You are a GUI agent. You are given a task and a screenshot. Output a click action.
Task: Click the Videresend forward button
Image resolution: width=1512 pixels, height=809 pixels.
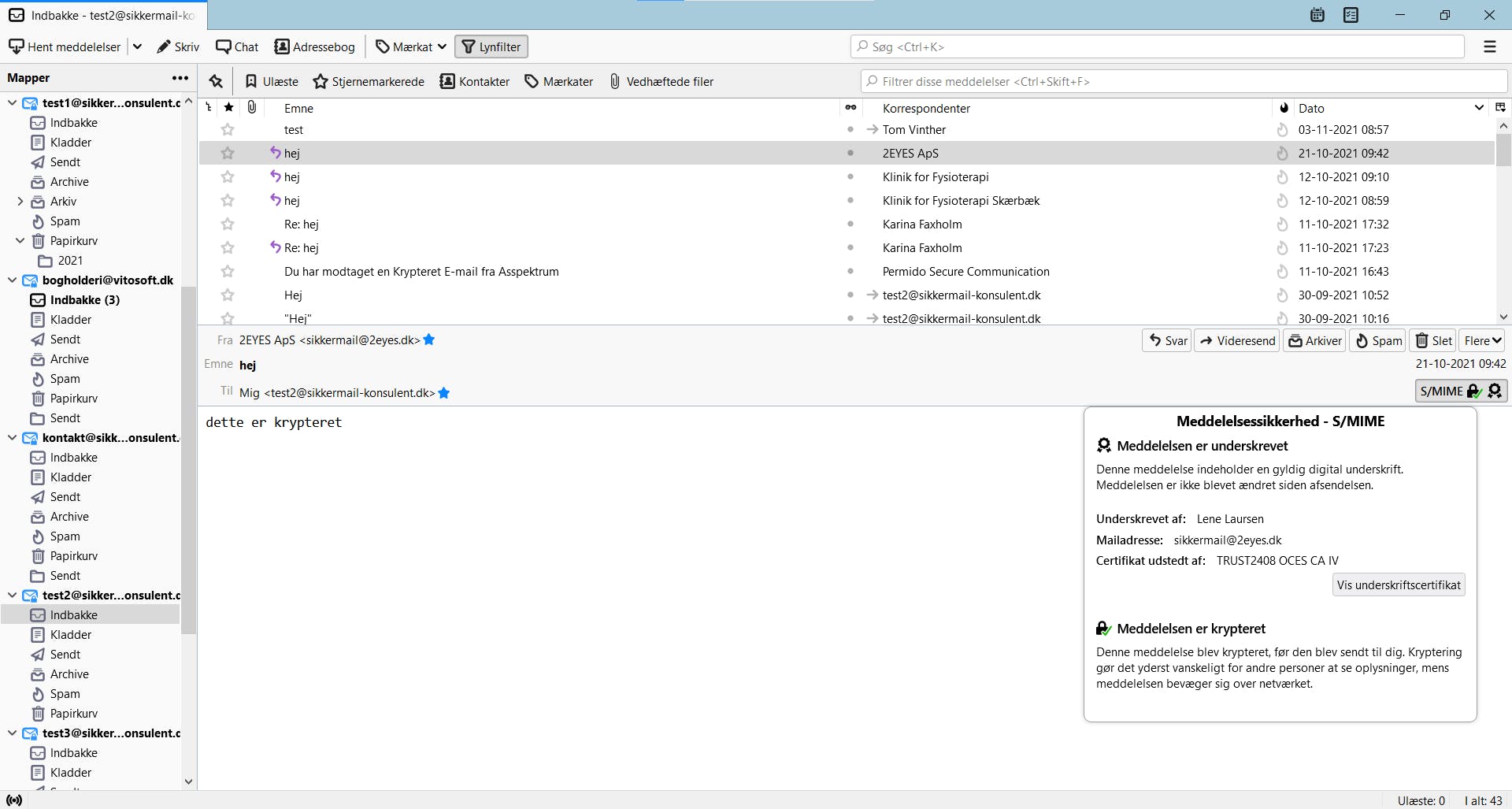pyautogui.click(x=1237, y=340)
